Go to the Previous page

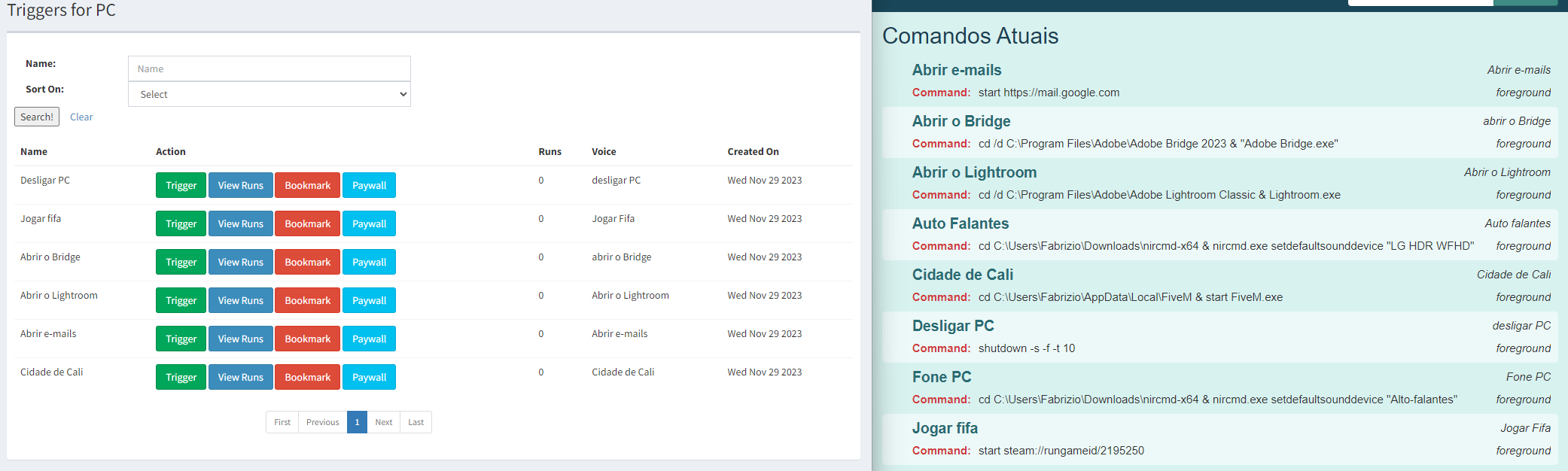(323, 422)
